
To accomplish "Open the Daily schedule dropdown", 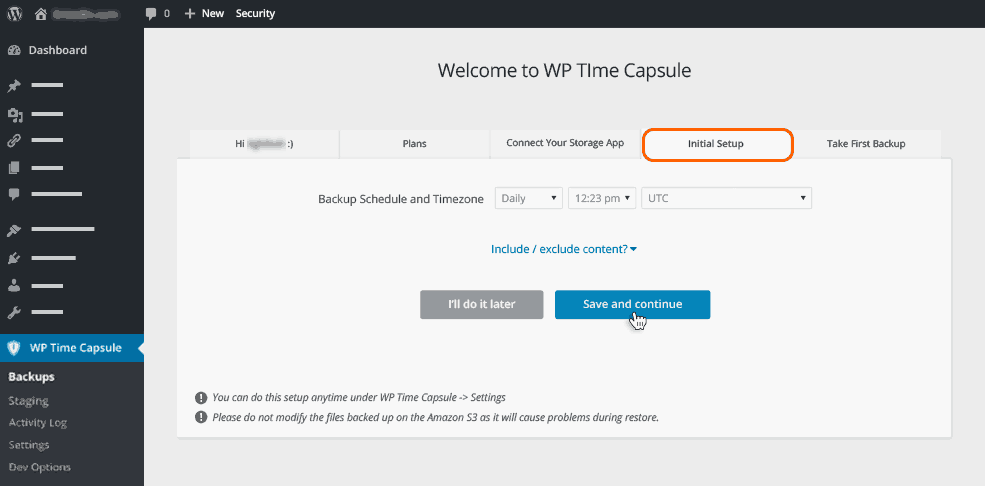I will tap(528, 198).
